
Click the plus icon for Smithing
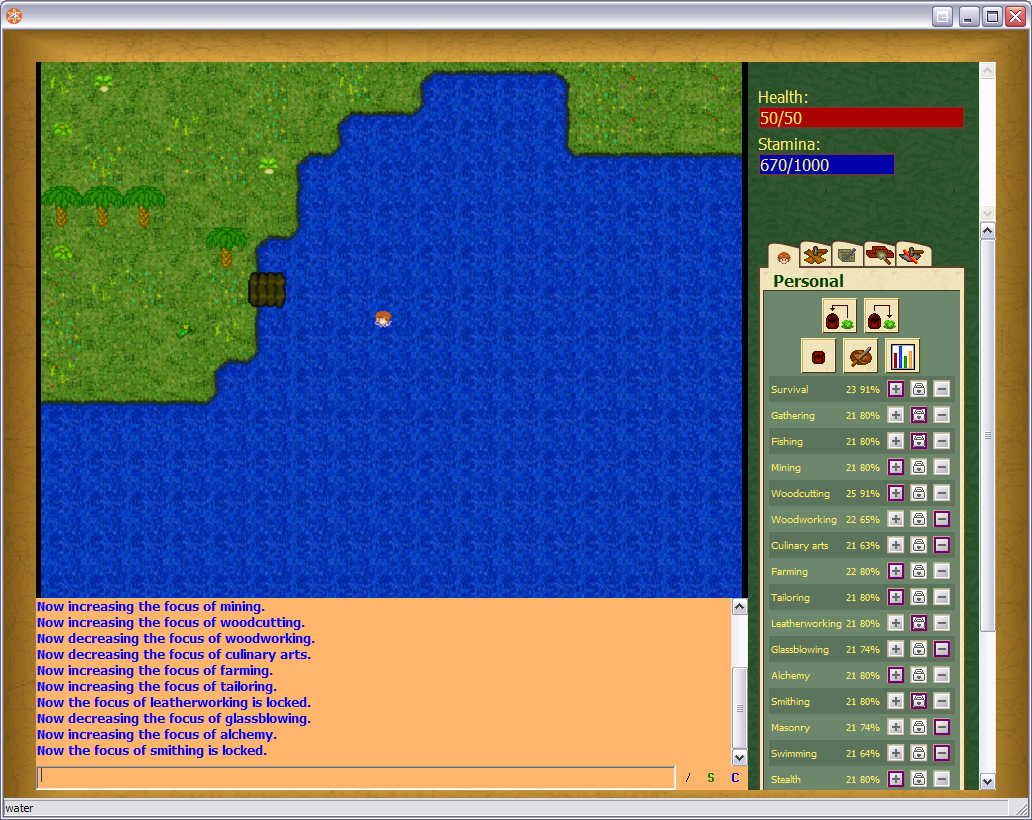click(896, 701)
